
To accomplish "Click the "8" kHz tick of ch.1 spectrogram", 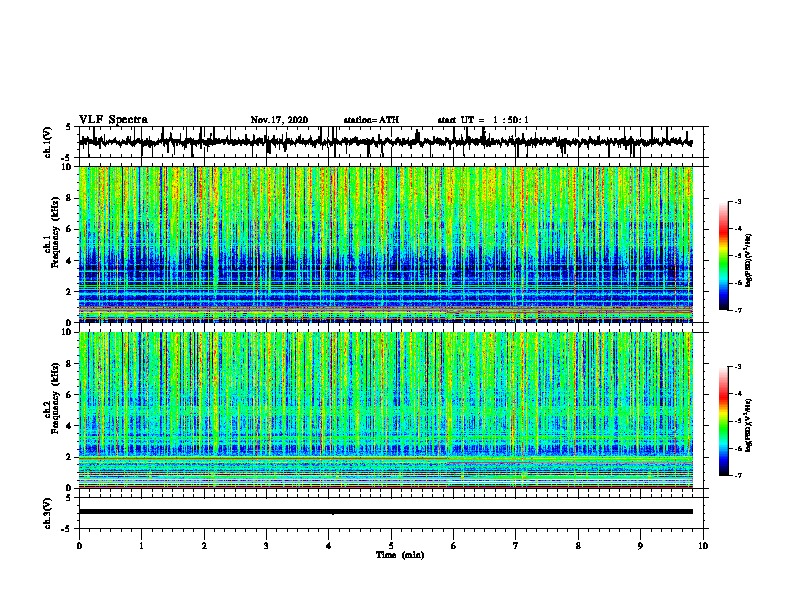I will [x=70, y=198].
